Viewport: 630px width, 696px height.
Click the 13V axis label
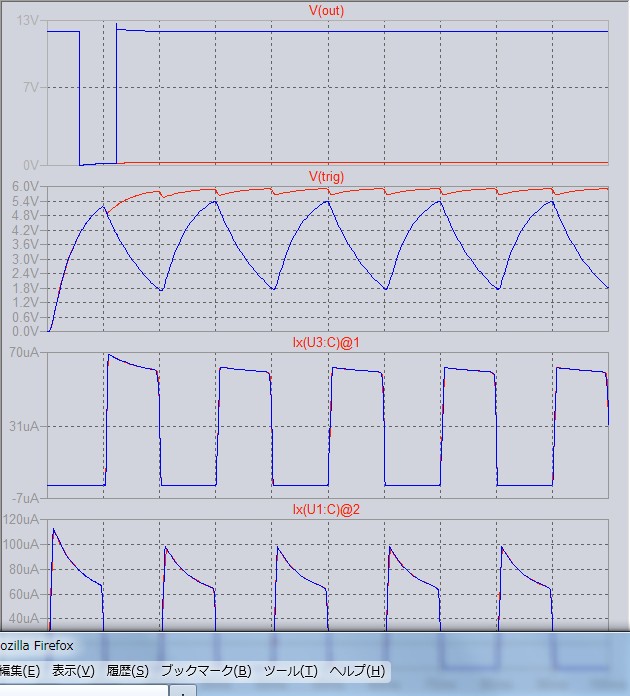(28, 20)
